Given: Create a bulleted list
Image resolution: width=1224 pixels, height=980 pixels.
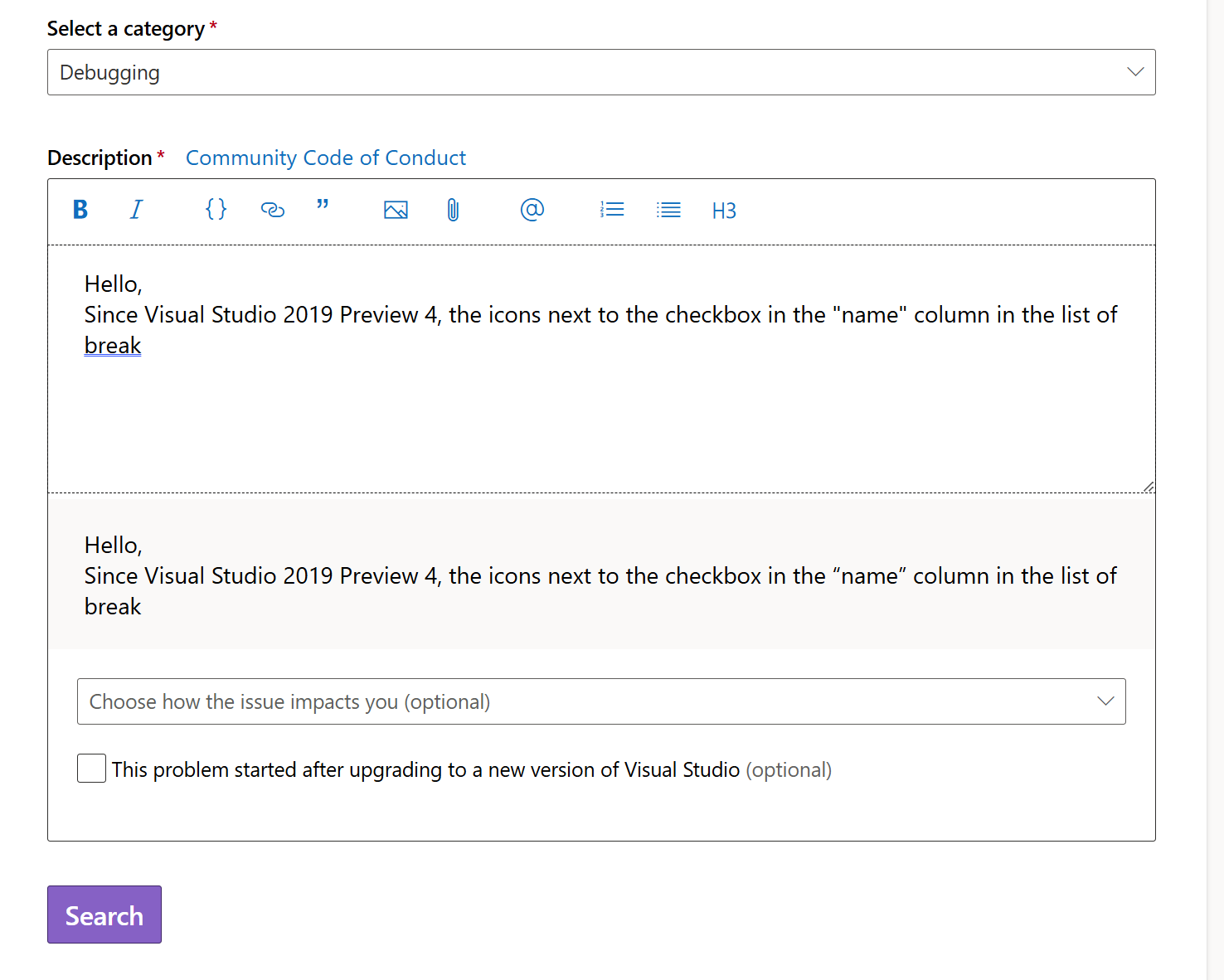Looking at the screenshot, I should 668,210.
